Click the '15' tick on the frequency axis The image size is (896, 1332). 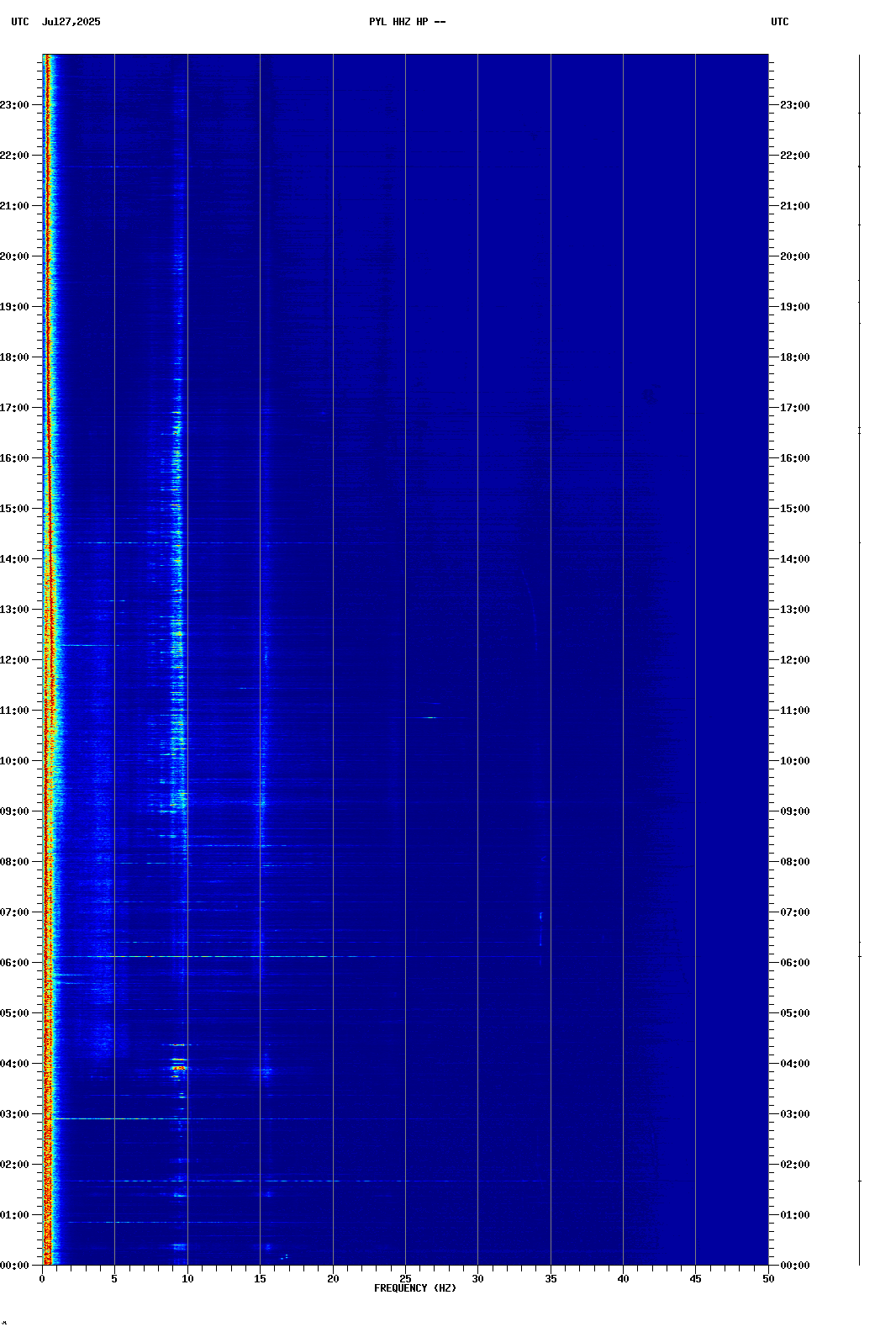pyautogui.click(x=260, y=1279)
